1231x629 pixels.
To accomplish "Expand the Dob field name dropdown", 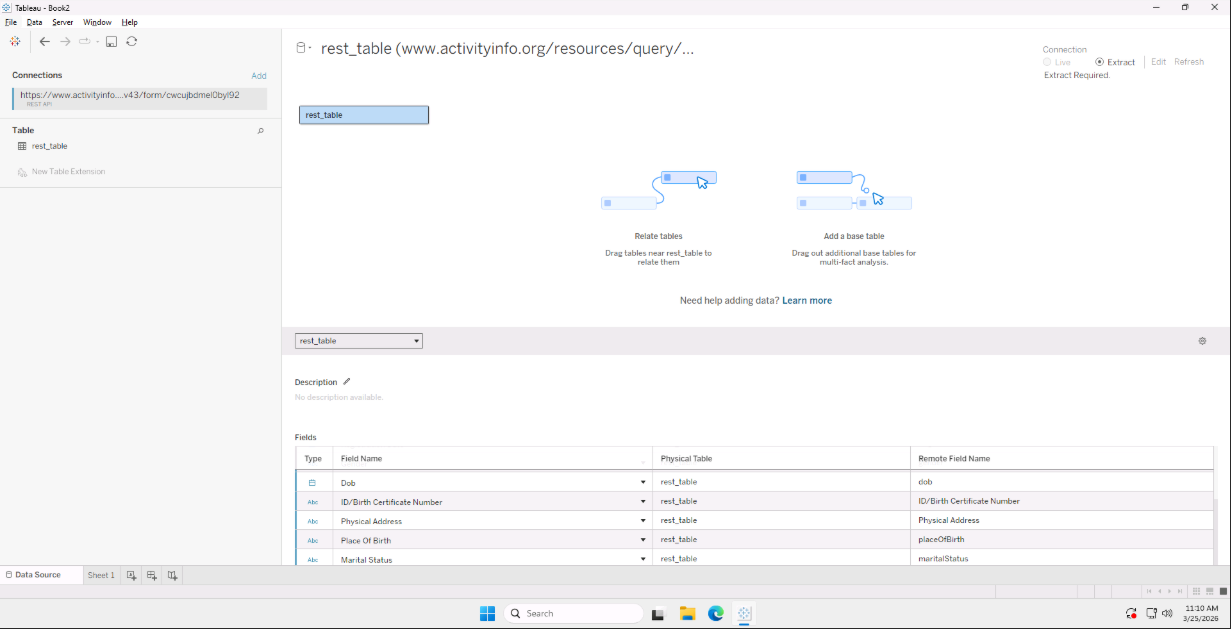I will point(643,483).
